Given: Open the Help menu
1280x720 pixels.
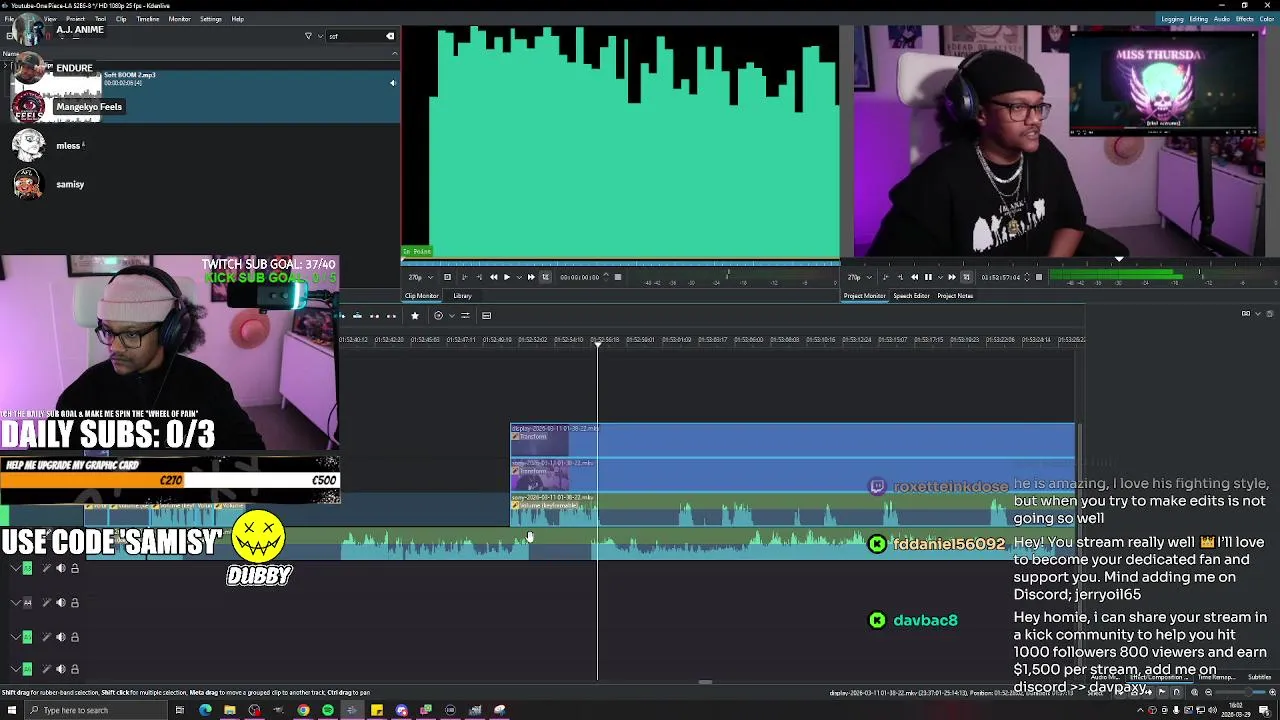Looking at the screenshot, I should tap(237, 19).
